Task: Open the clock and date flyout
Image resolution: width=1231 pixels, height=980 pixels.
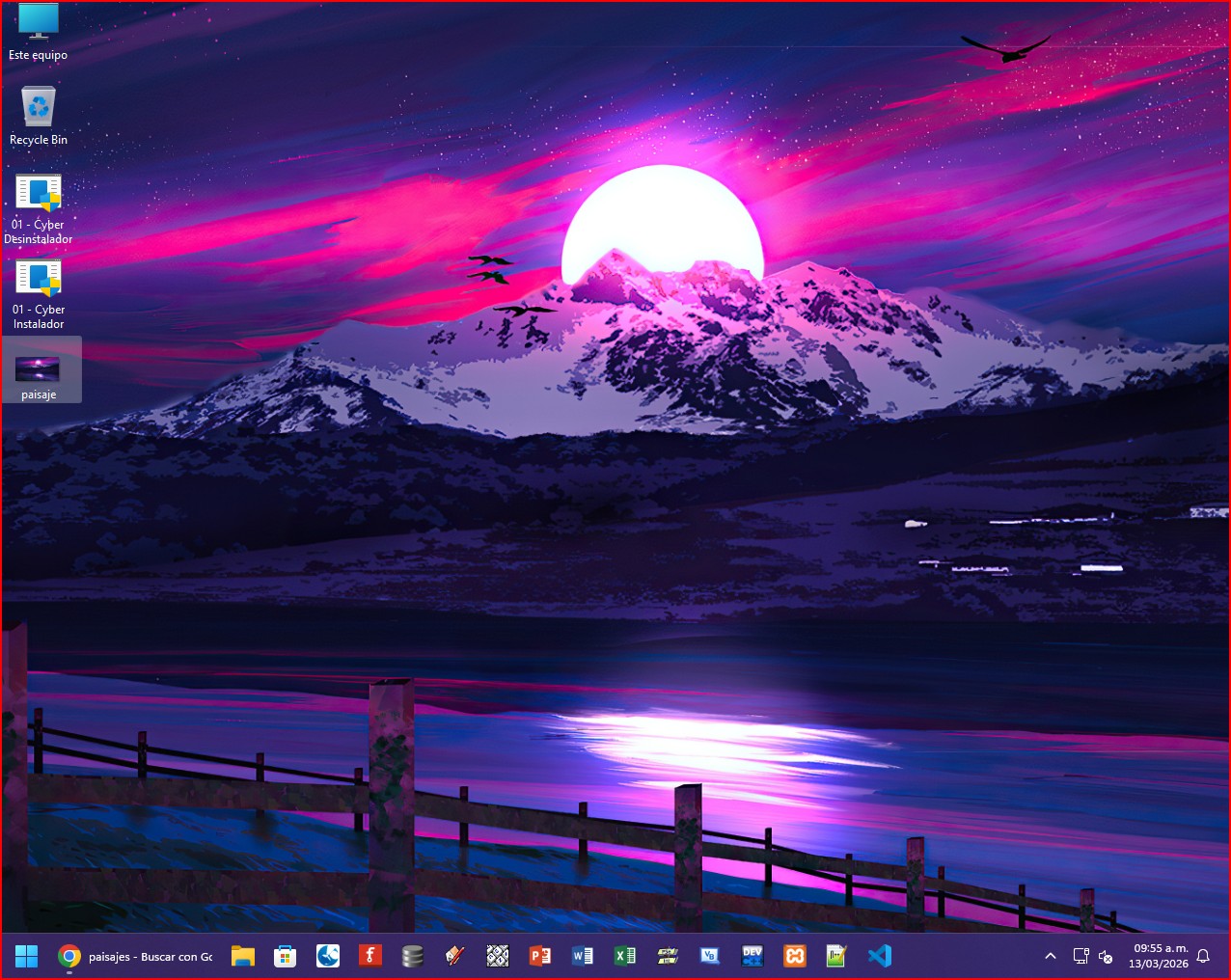Action: pos(1160,956)
